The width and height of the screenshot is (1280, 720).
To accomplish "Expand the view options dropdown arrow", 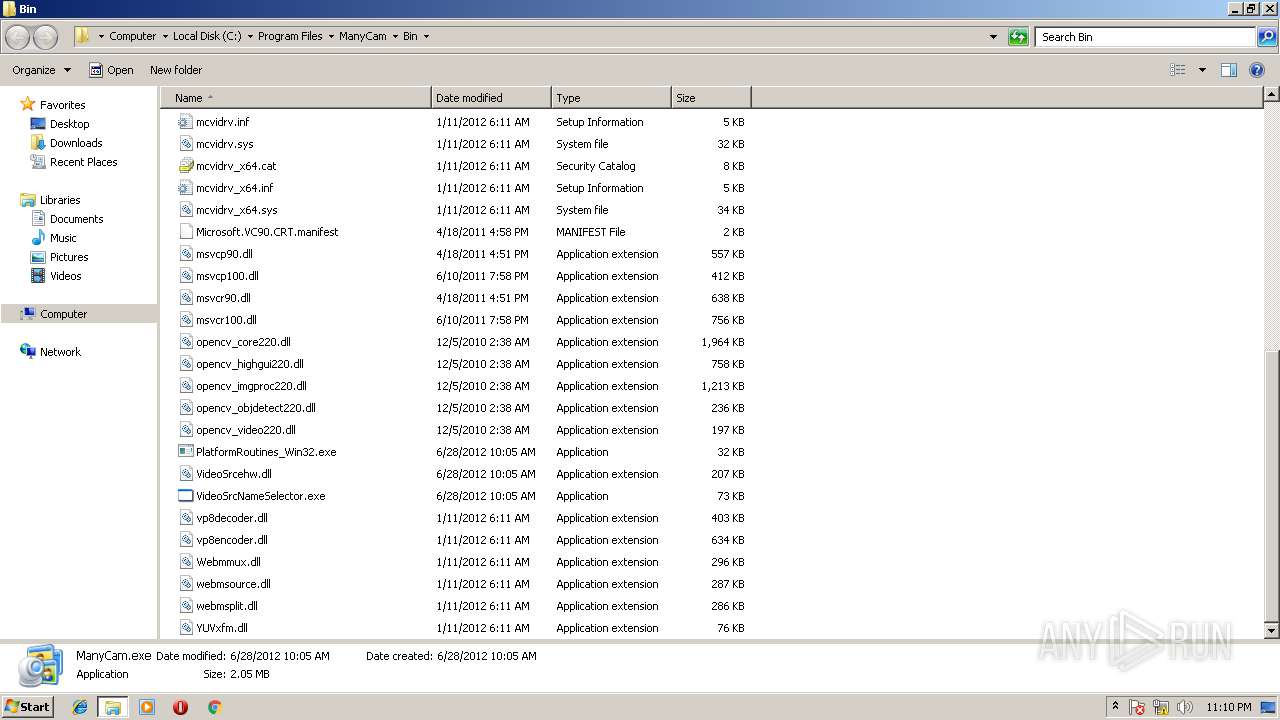I will tap(1202, 70).
